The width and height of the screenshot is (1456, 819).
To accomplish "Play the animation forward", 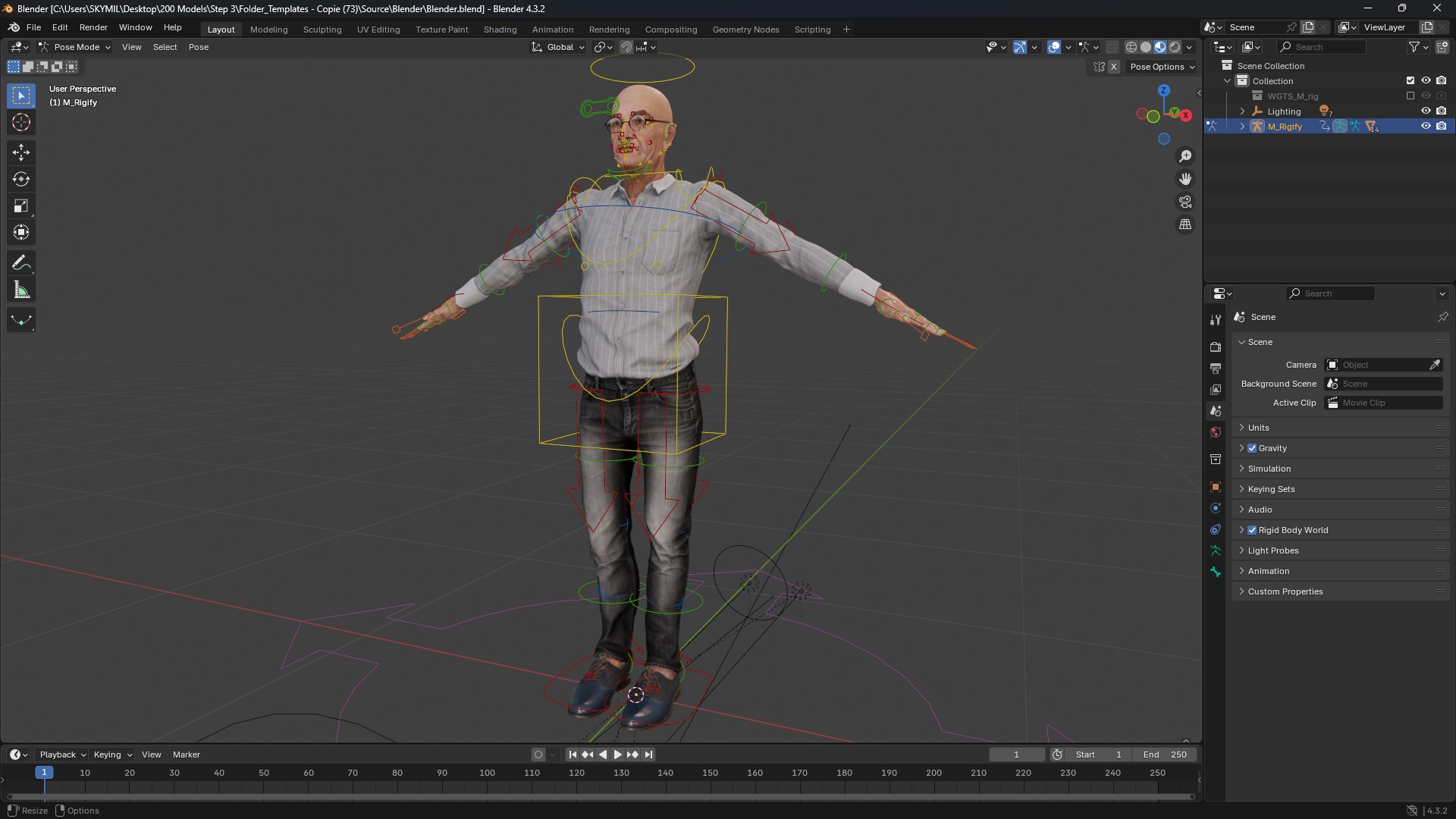I will point(617,755).
